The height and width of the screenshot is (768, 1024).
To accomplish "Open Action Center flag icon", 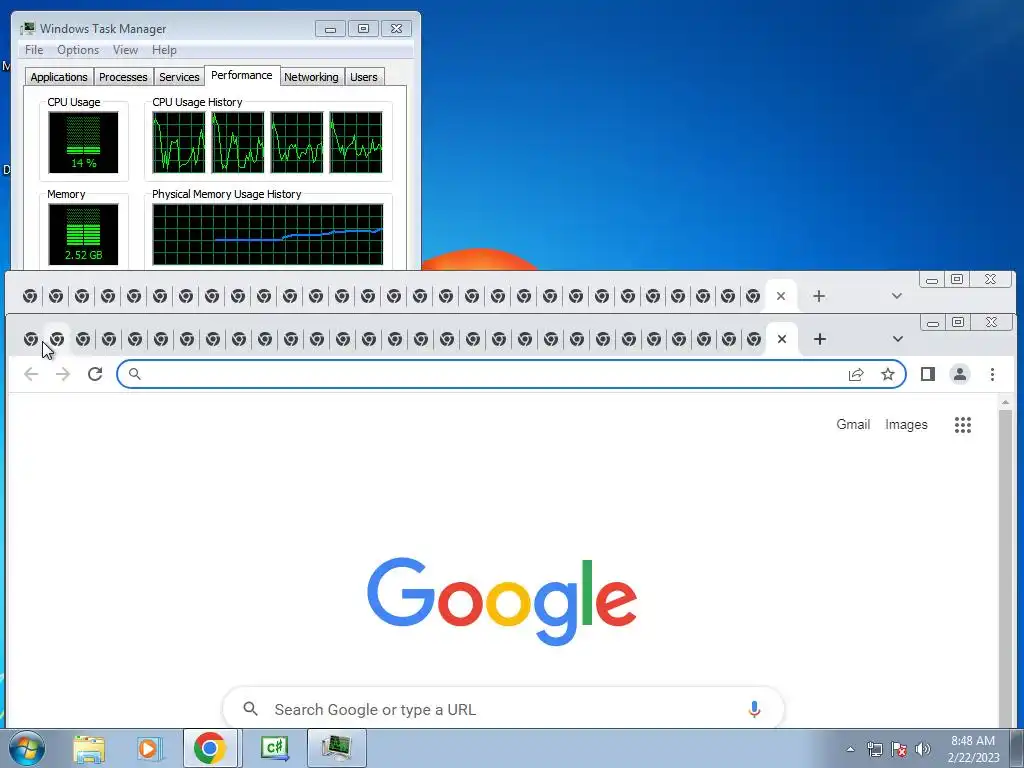I will [x=899, y=749].
